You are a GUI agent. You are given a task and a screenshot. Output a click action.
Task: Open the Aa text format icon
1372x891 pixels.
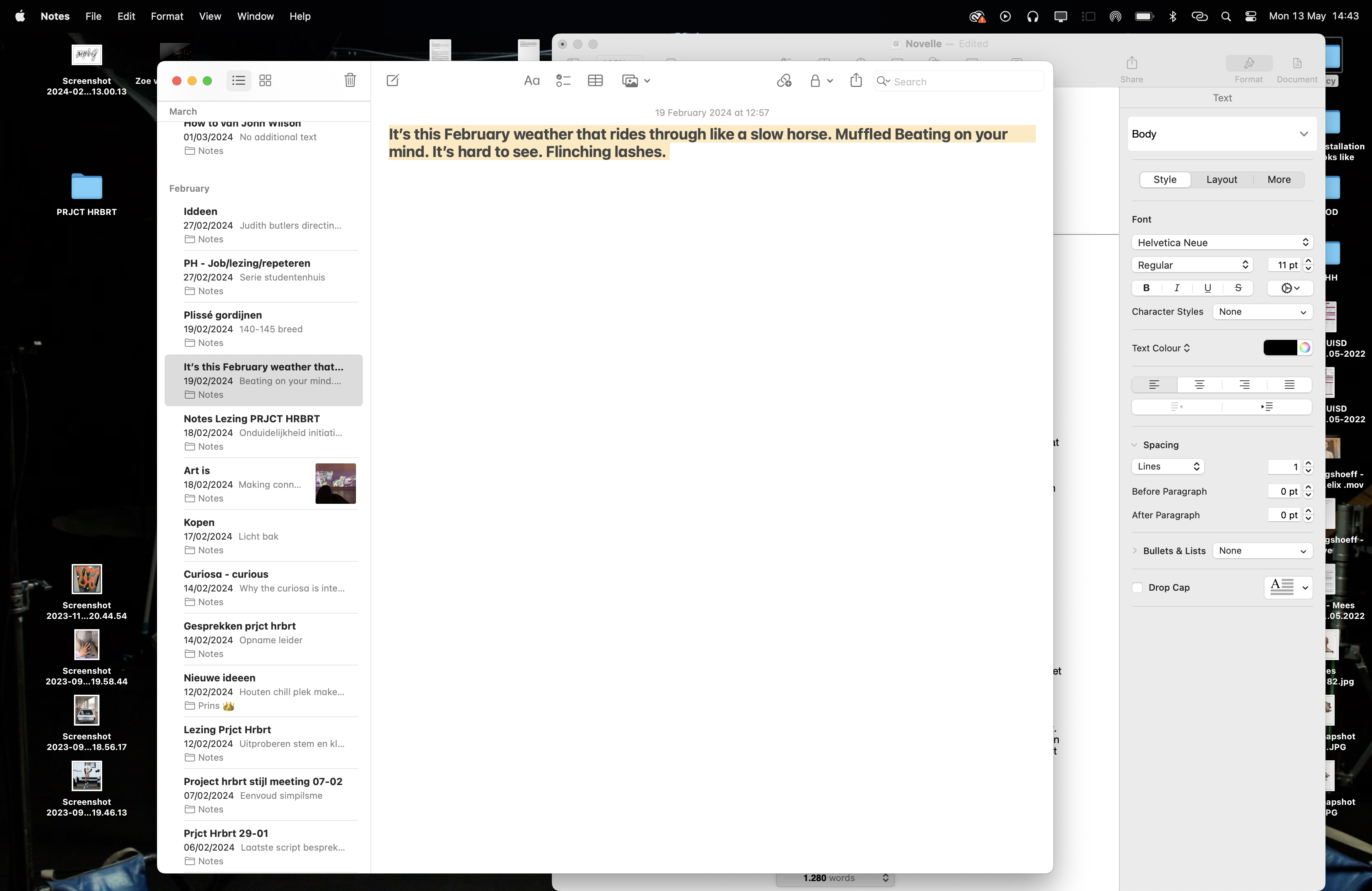[532, 81]
